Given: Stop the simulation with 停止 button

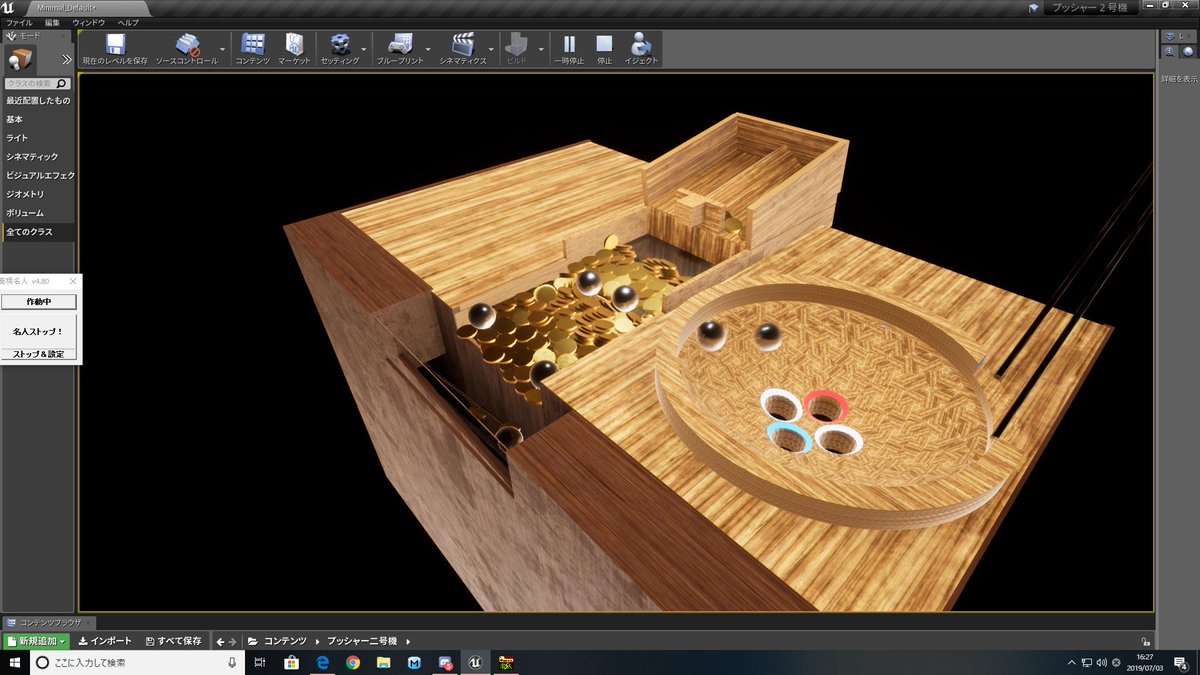Looking at the screenshot, I should [604, 48].
